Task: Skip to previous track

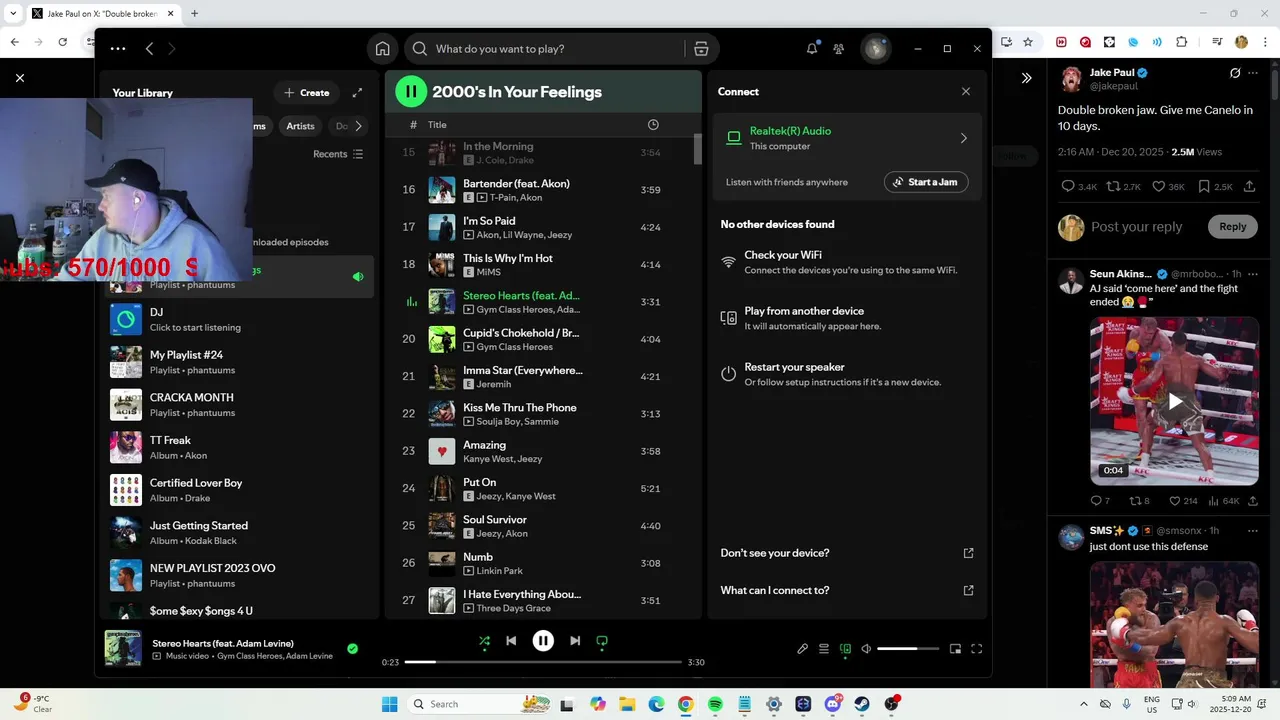Action: tap(511, 641)
